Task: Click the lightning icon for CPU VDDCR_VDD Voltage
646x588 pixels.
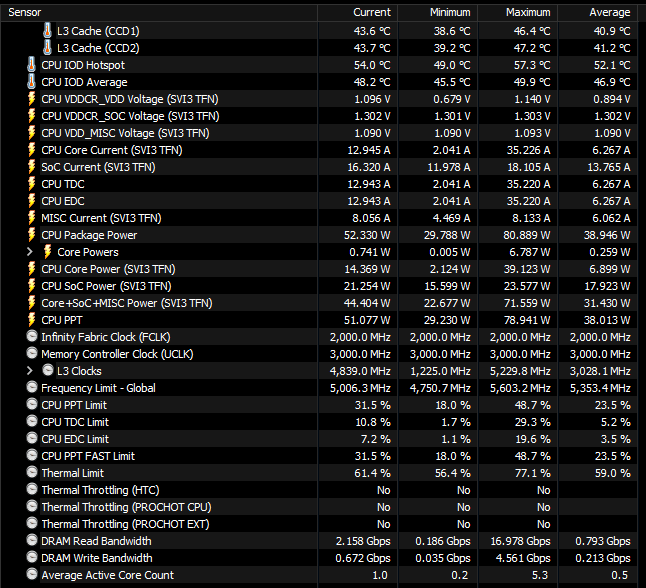Action: 31,99
